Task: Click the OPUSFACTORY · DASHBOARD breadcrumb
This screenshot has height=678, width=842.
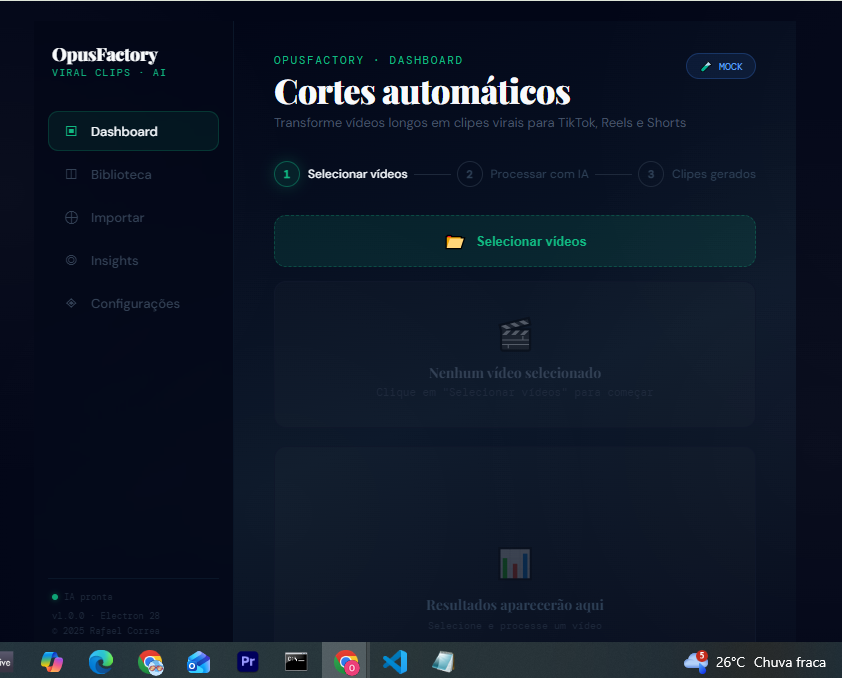Action: tap(368, 60)
